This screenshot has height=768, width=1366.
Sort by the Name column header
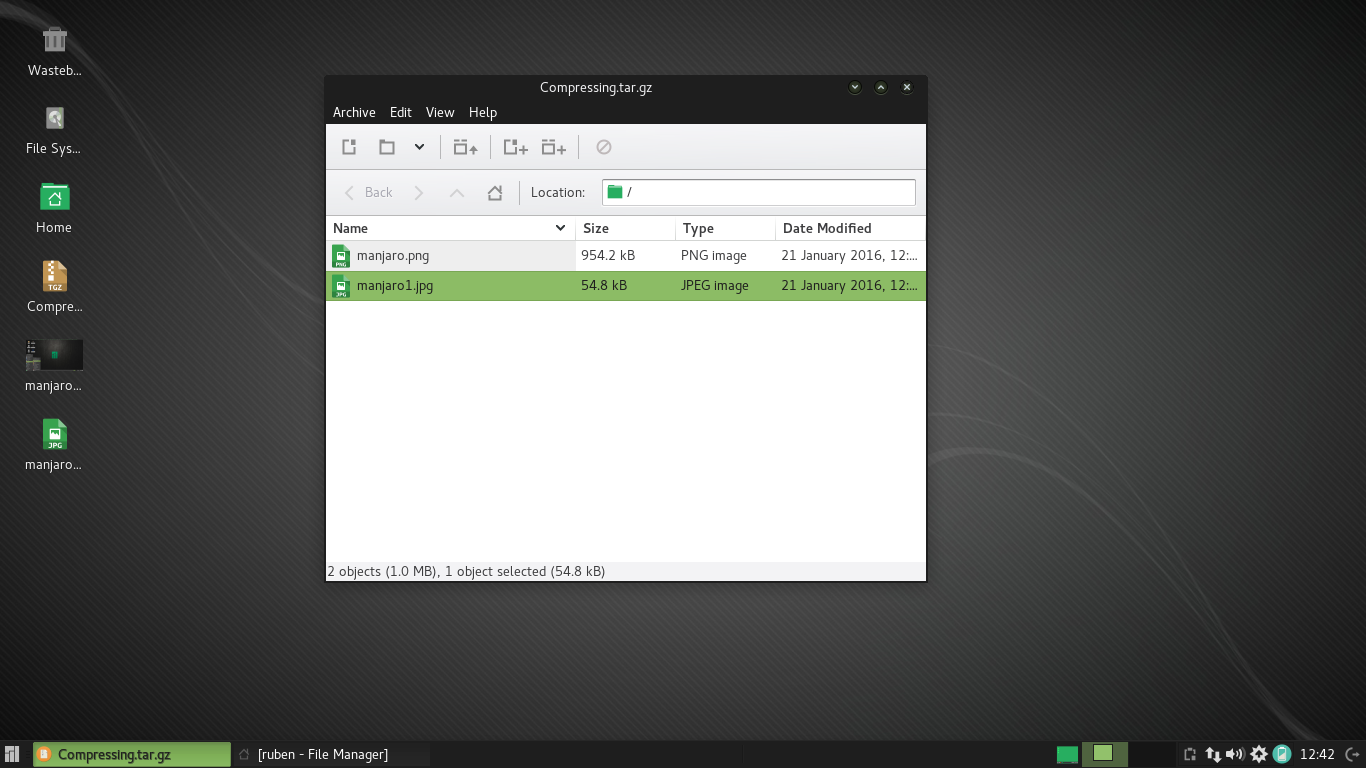(x=450, y=228)
